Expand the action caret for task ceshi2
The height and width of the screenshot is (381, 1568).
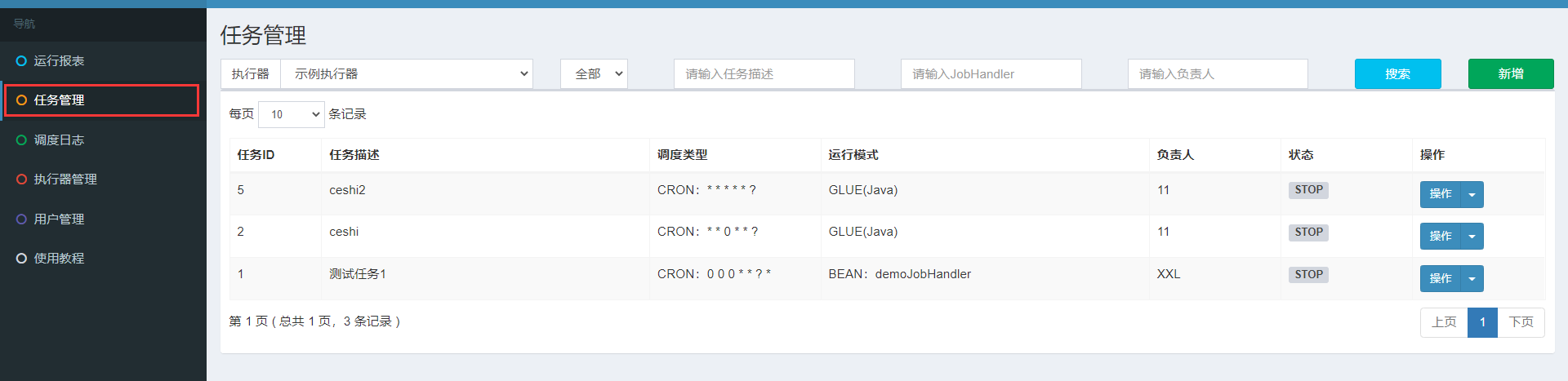click(x=1472, y=195)
